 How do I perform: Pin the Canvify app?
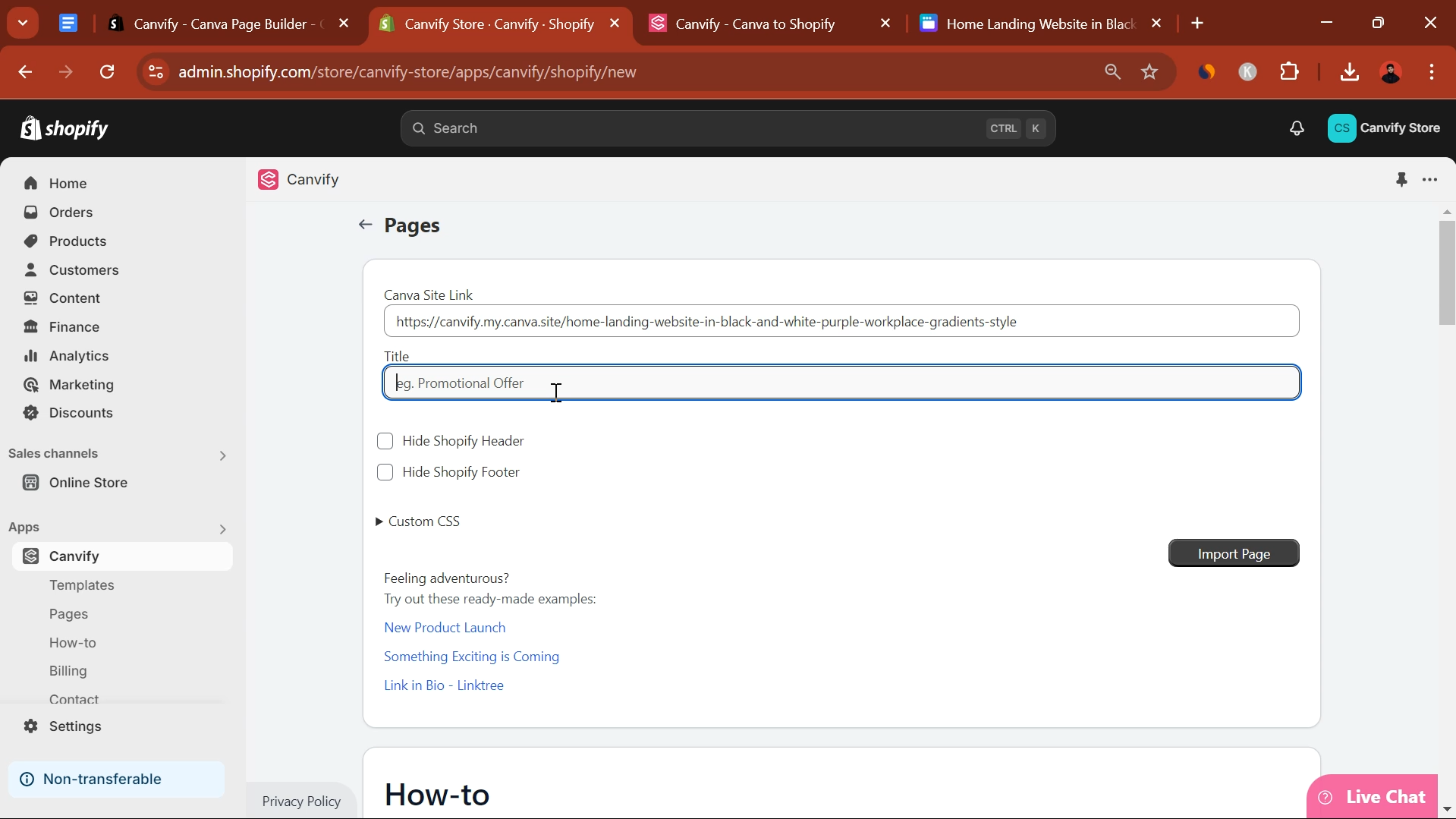point(1401,180)
